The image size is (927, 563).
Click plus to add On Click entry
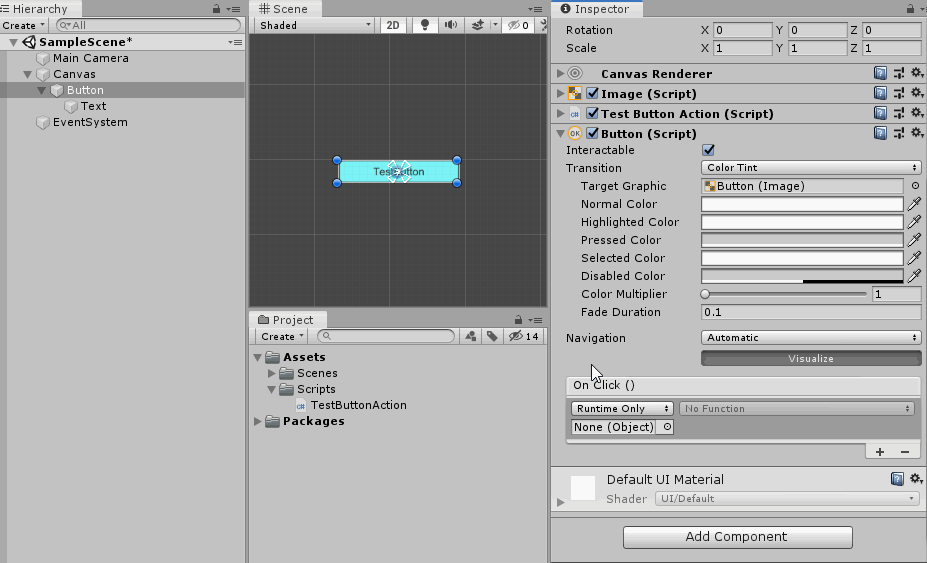click(x=880, y=452)
